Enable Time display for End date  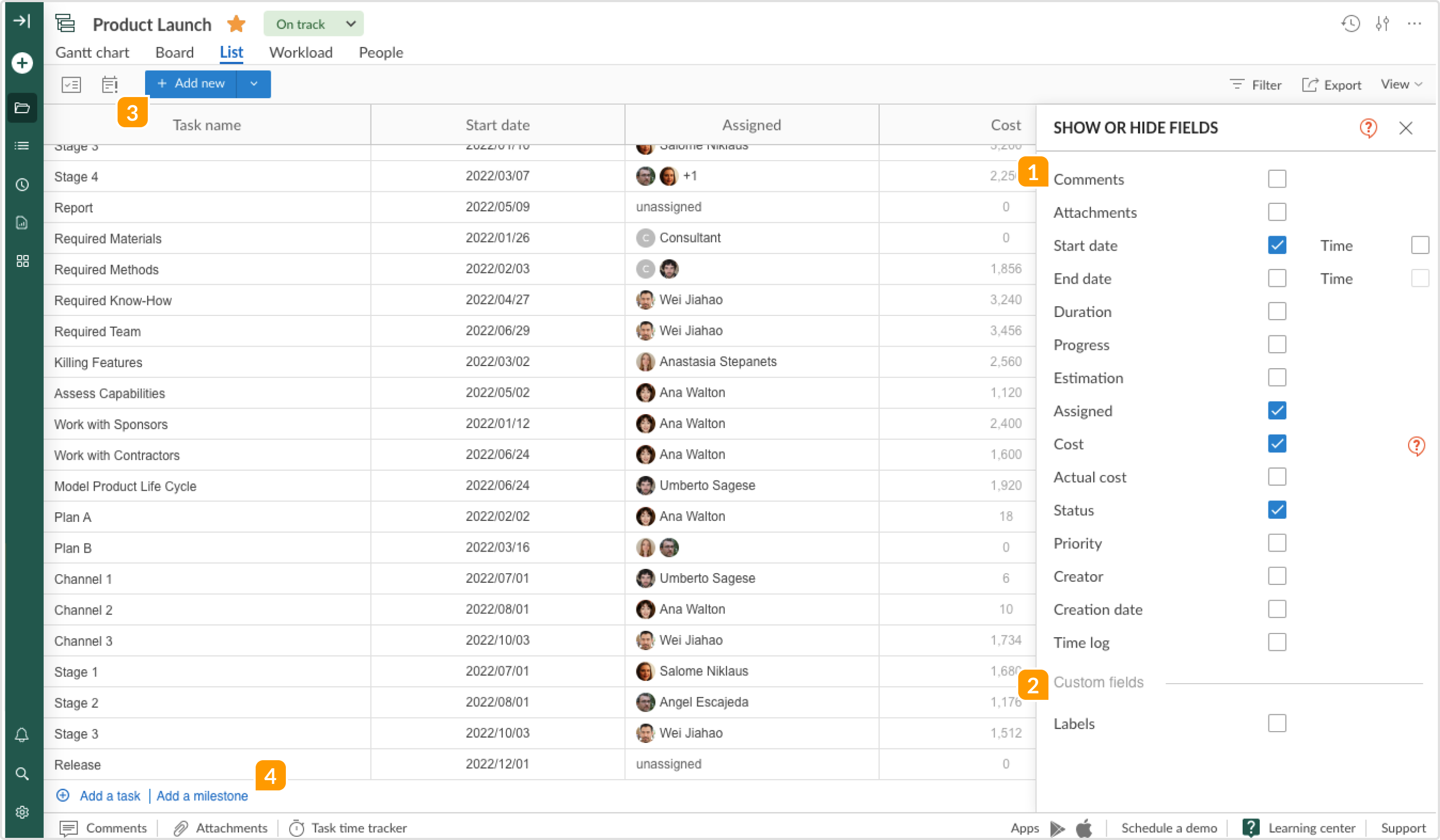pos(1420,278)
